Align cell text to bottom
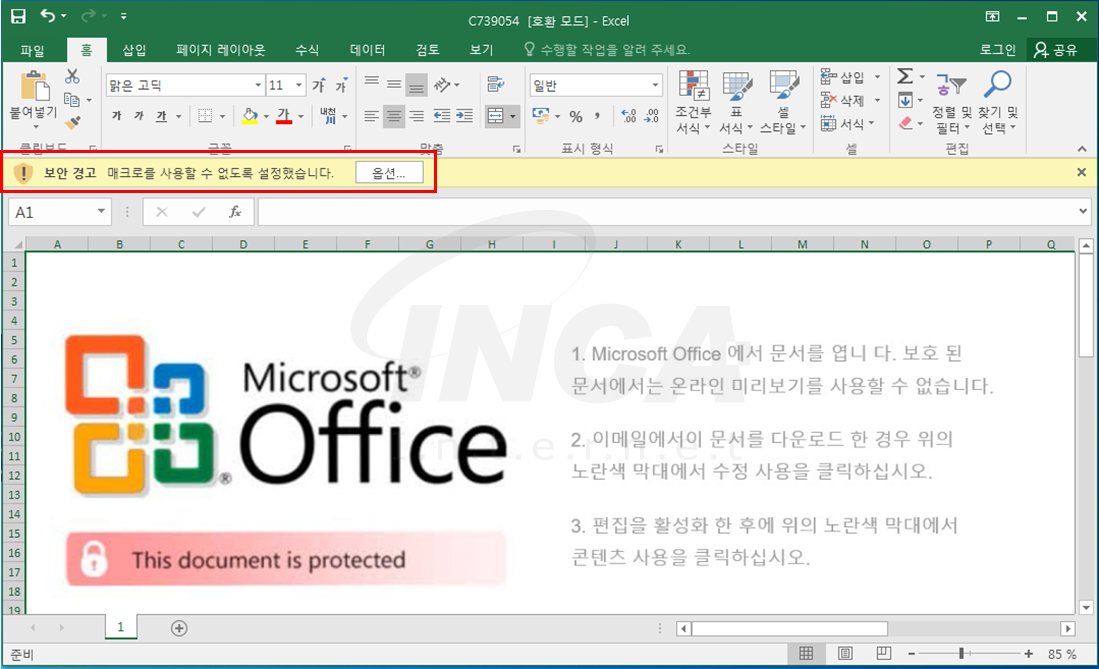This screenshot has width=1099, height=669. point(416,85)
